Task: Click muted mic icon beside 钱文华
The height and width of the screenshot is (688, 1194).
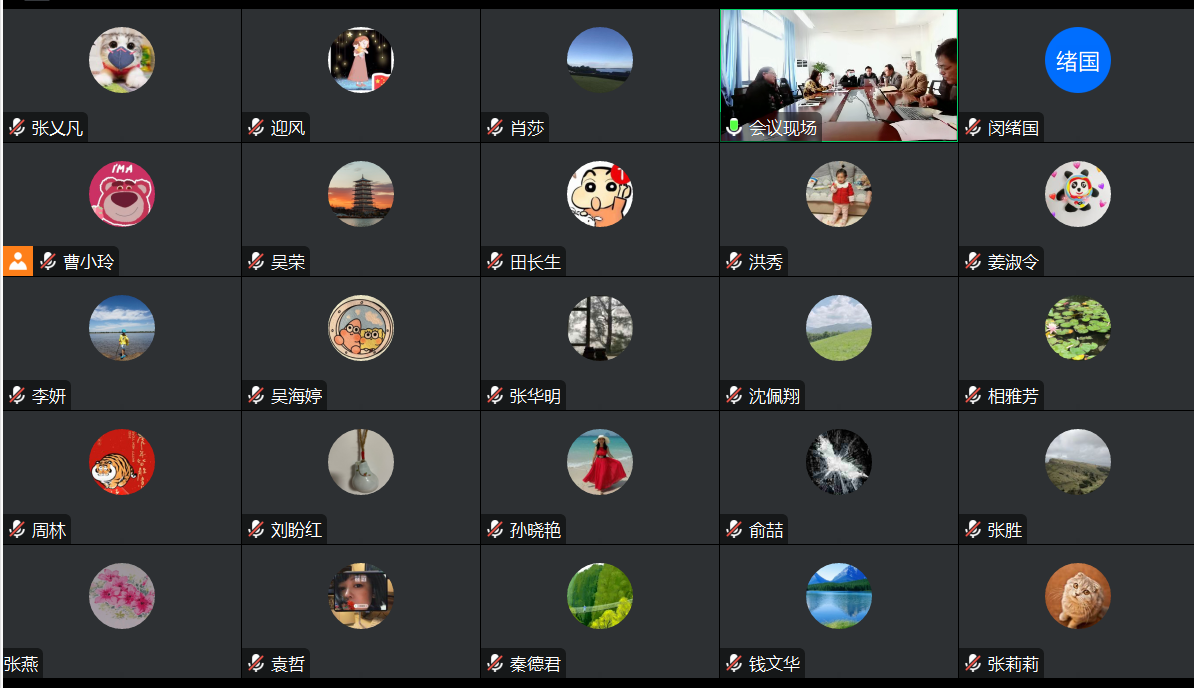Action: 734,663
